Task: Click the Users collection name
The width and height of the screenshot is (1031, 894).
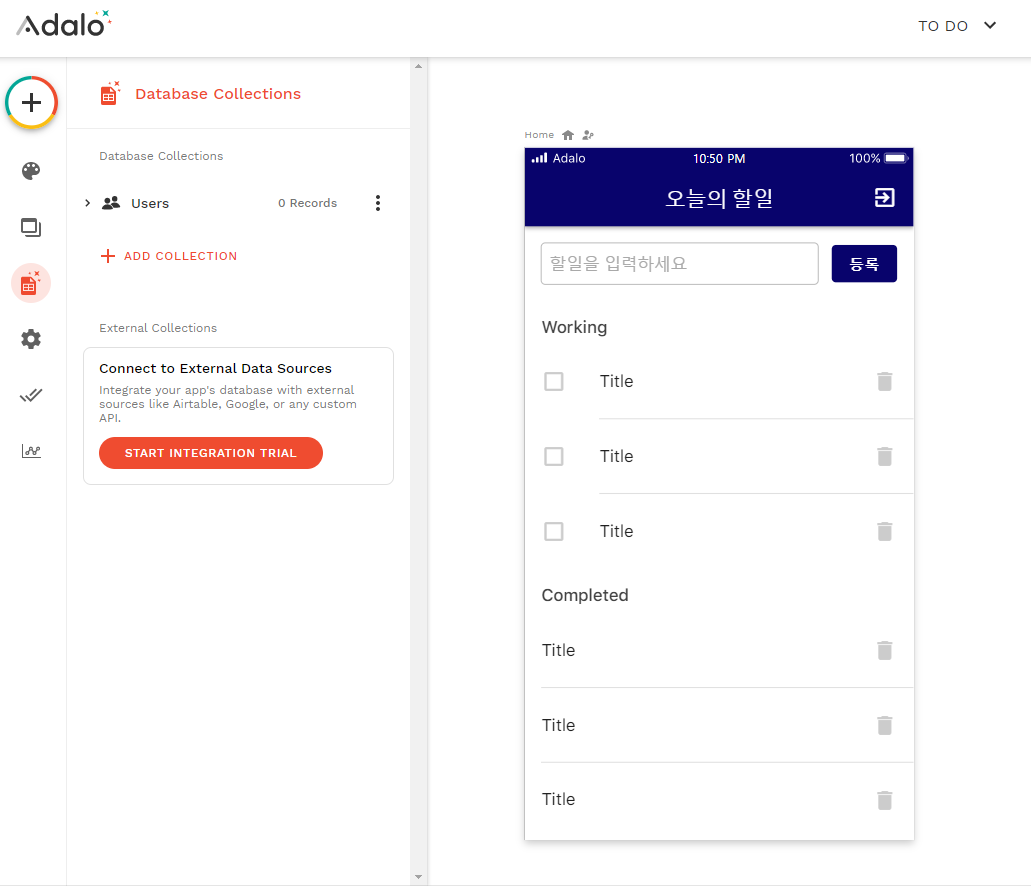Action: pos(150,203)
